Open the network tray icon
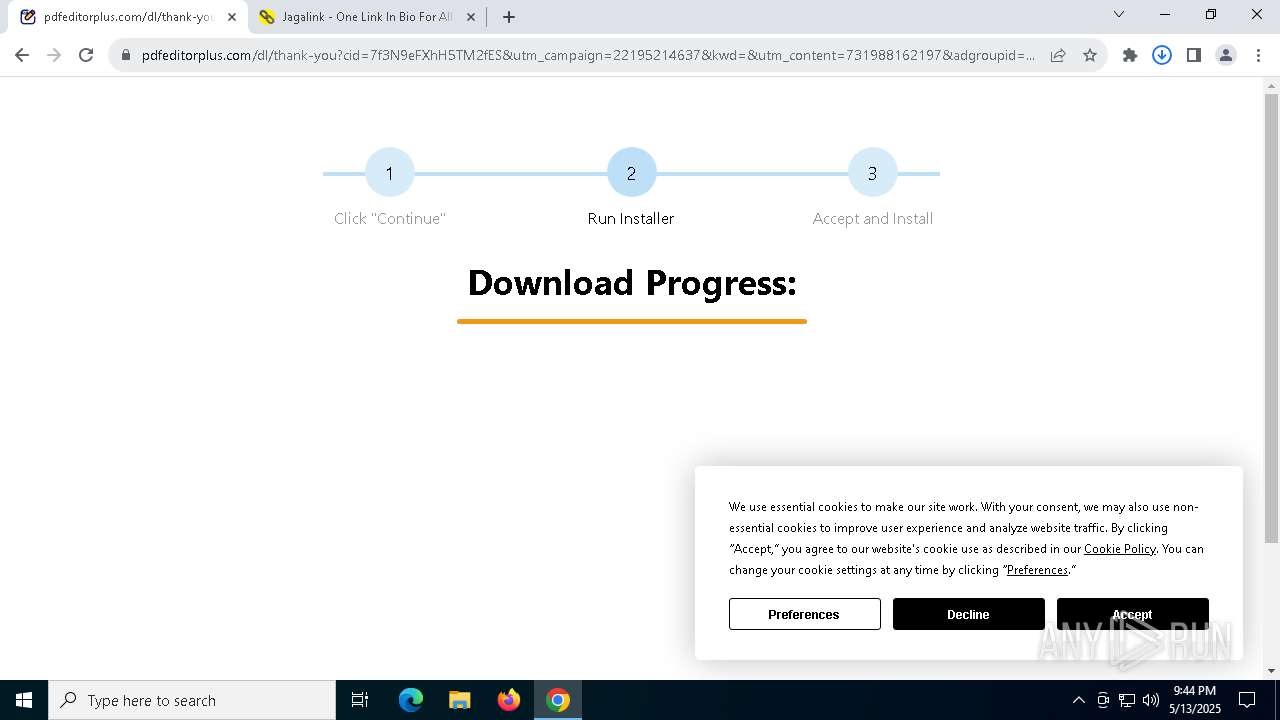 tap(1127, 700)
